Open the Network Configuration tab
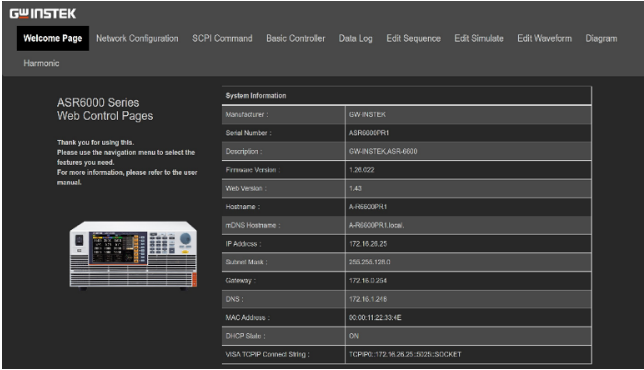This screenshot has height=370, width=644. click(137, 38)
